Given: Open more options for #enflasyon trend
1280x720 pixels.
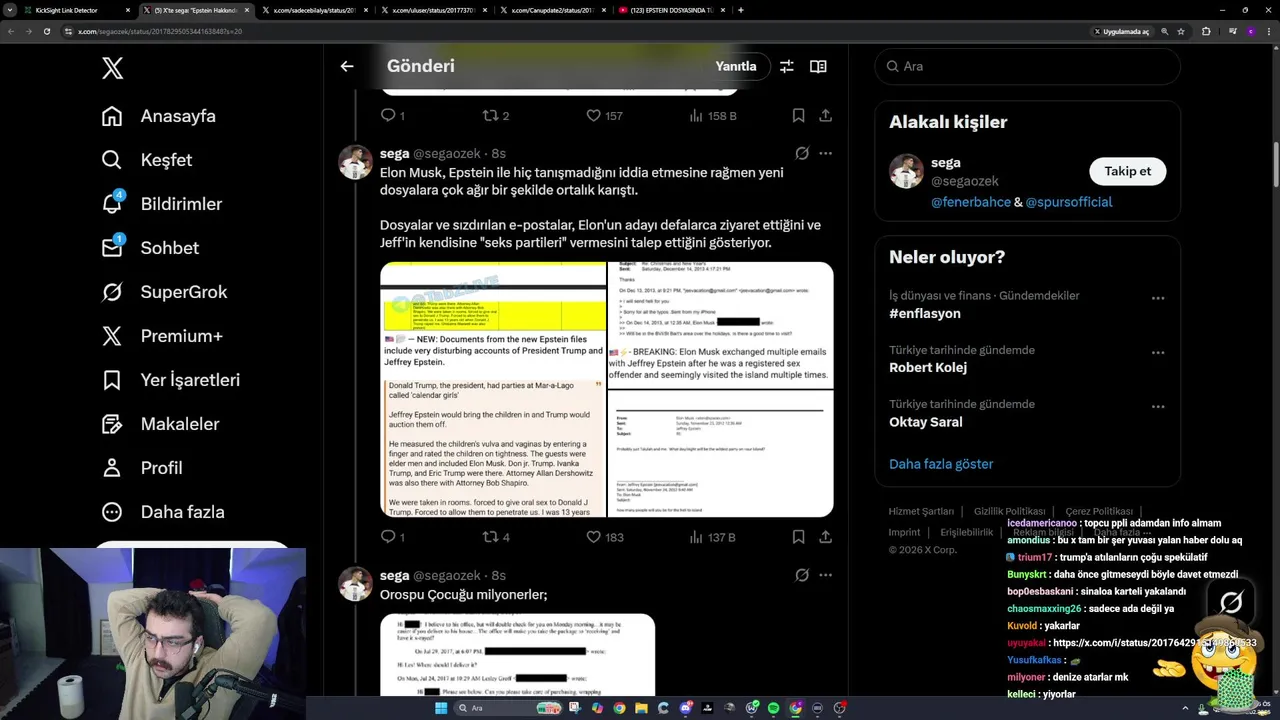Looking at the screenshot, I should [1158, 298].
